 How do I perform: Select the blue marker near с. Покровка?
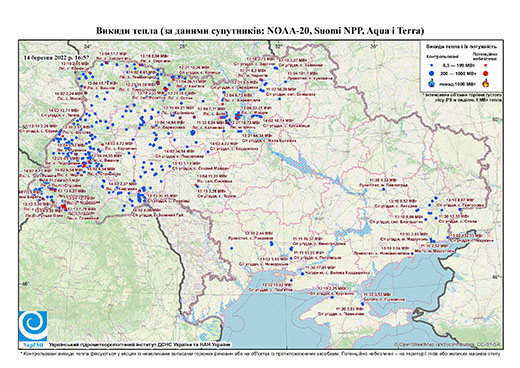pyautogui.click(x=271, y=244)
